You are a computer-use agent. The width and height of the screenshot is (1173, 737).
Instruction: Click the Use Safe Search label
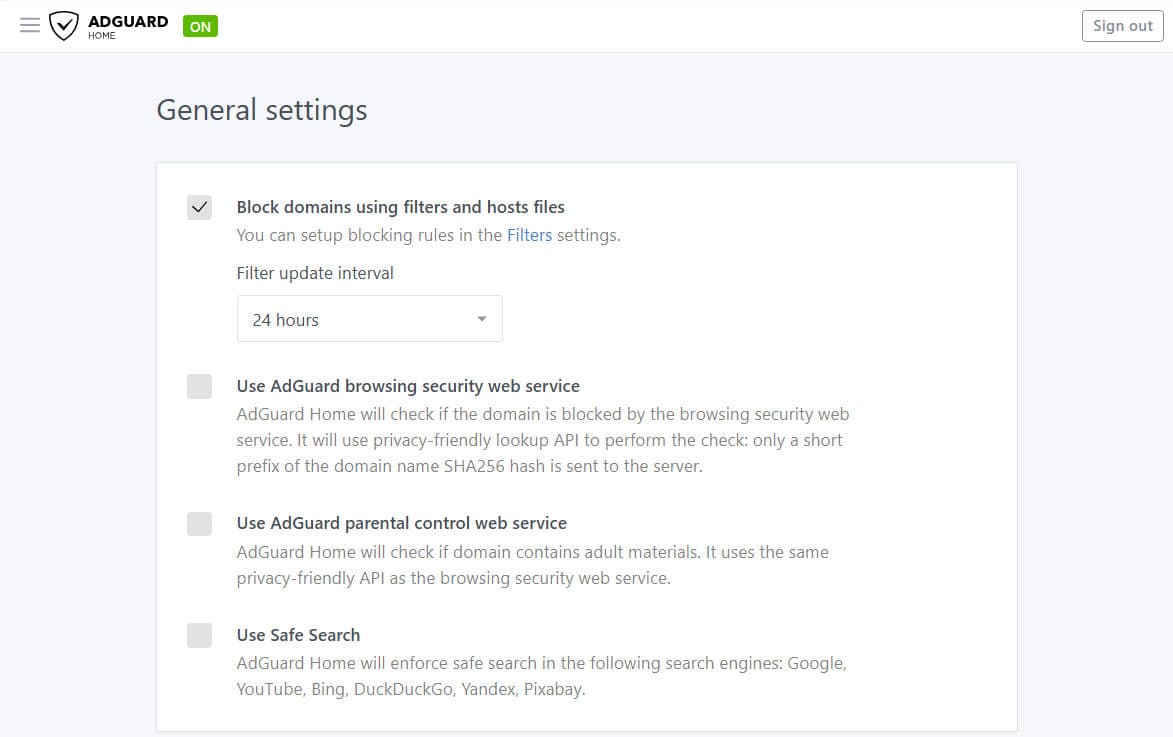298,635
